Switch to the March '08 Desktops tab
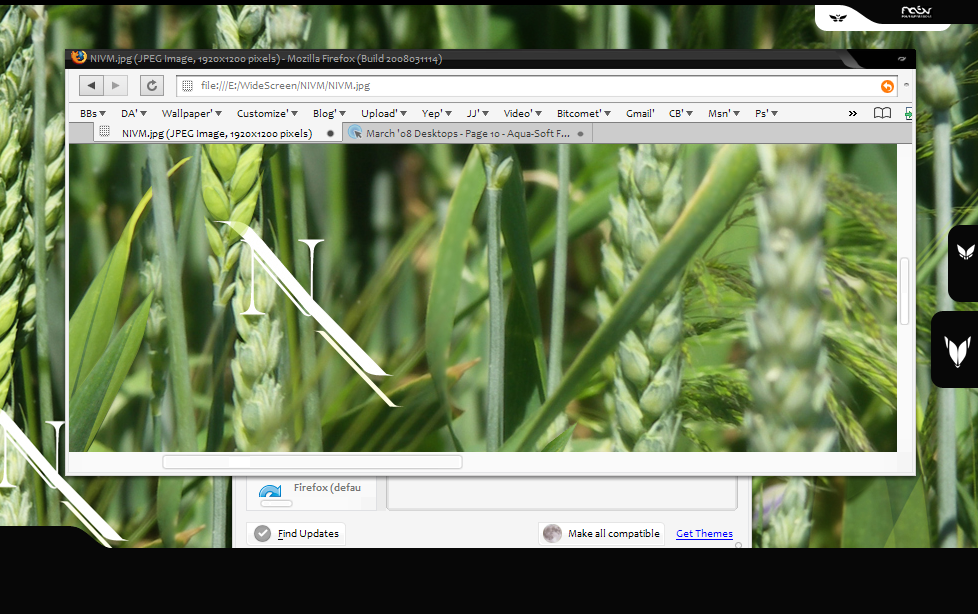Viewport: 978px width, 614px height. click(x=467, y=133)
